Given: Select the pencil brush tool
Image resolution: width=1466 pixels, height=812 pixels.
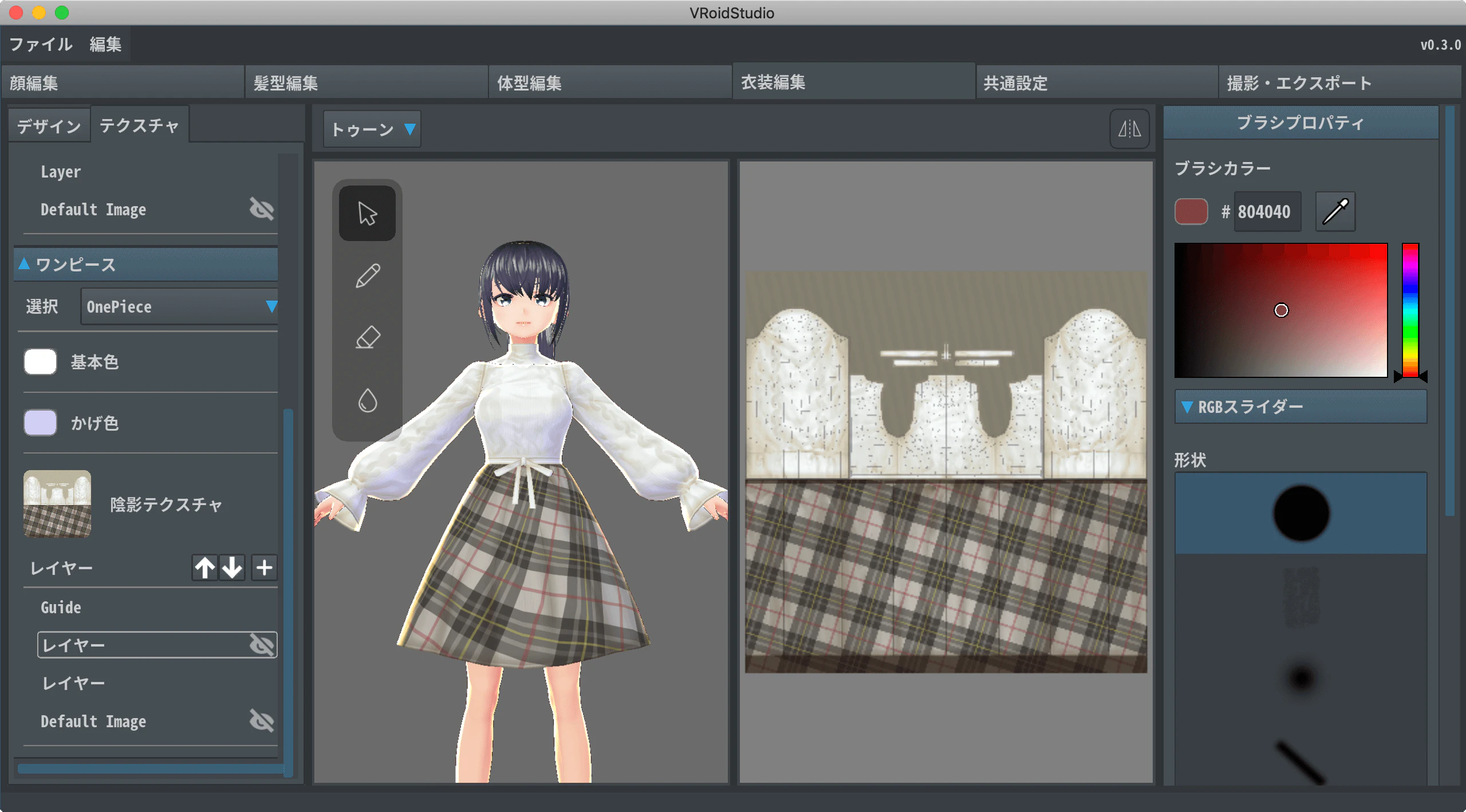Looking at the screenshot, I should 367,276.
